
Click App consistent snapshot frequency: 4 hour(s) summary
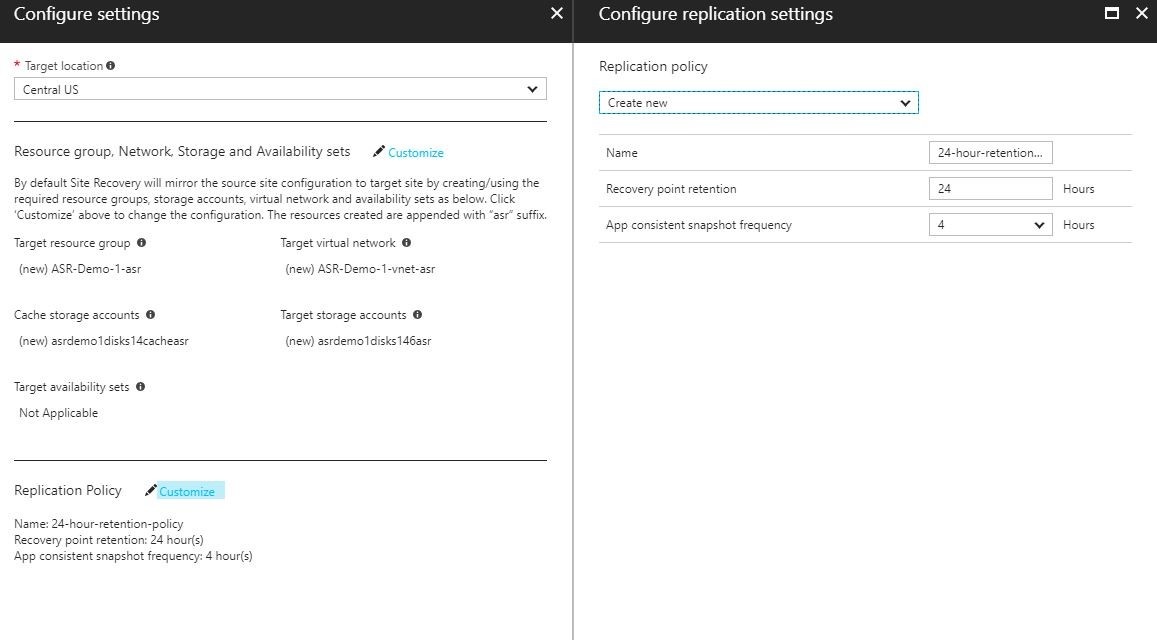(x=133, y=556)
